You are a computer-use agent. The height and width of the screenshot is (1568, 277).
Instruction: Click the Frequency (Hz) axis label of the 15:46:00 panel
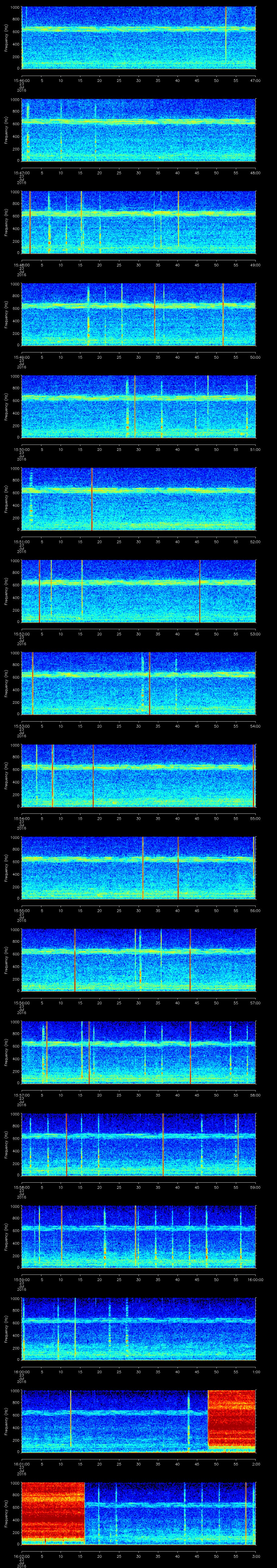(6, 38)
